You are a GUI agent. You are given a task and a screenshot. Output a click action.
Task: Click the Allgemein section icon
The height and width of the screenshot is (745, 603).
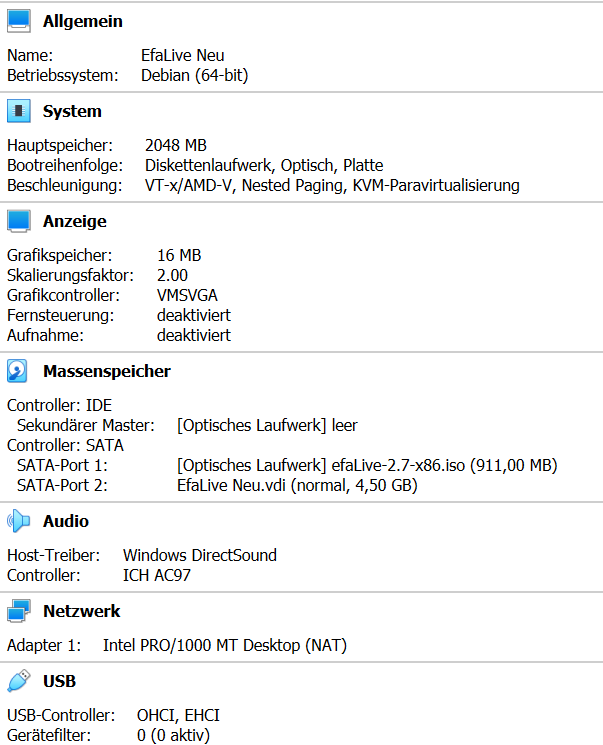(18, 21)
